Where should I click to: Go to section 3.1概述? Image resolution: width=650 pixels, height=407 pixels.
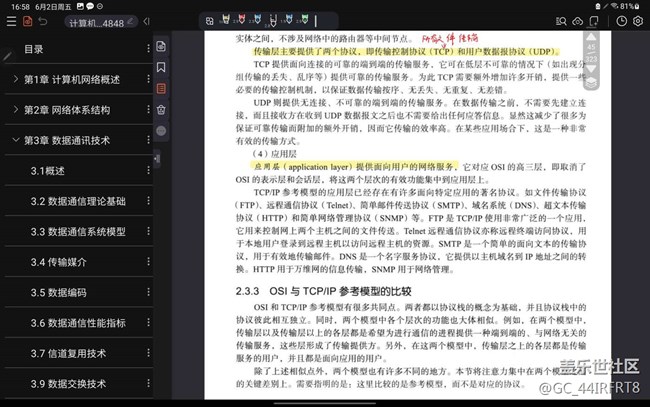[x=48, y=171]
